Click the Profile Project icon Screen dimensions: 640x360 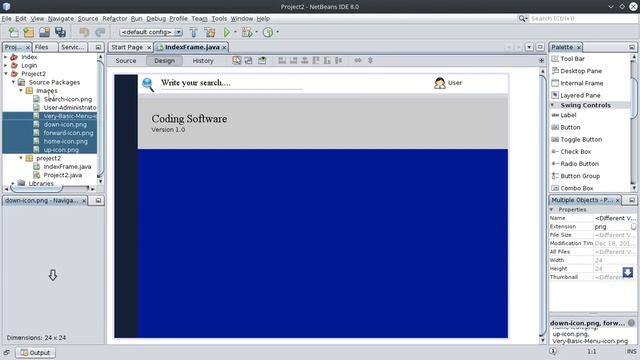click(x=268, y=32)
